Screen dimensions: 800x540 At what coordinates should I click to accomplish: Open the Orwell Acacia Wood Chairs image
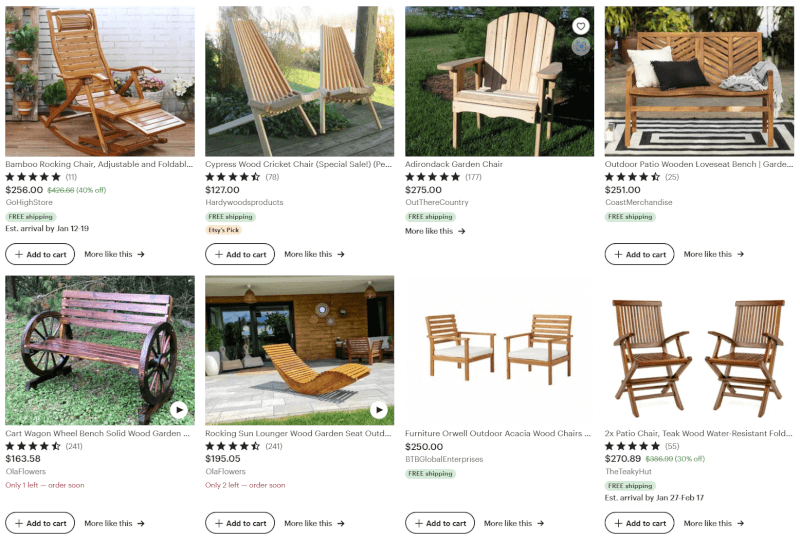499,350
